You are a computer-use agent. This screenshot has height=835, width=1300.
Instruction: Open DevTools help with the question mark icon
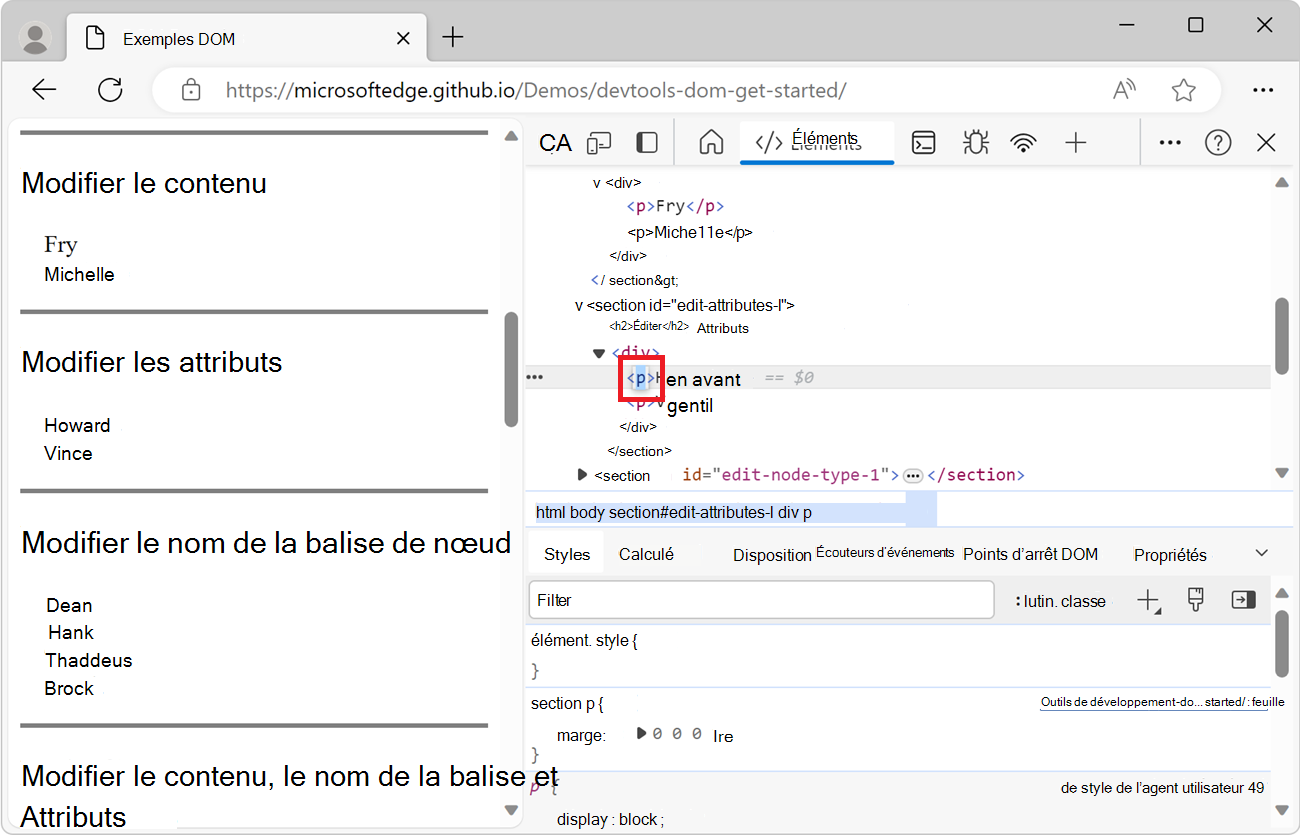tap(1218, 142)
